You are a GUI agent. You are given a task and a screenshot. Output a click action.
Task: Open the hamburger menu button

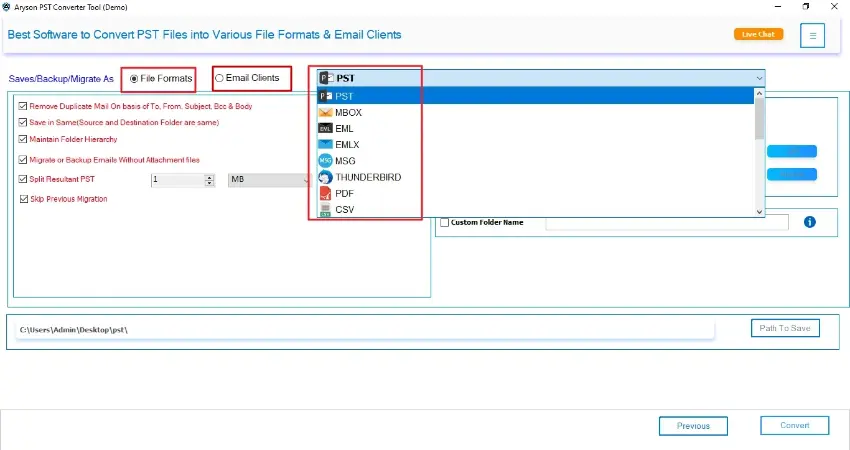pos(812,35)
